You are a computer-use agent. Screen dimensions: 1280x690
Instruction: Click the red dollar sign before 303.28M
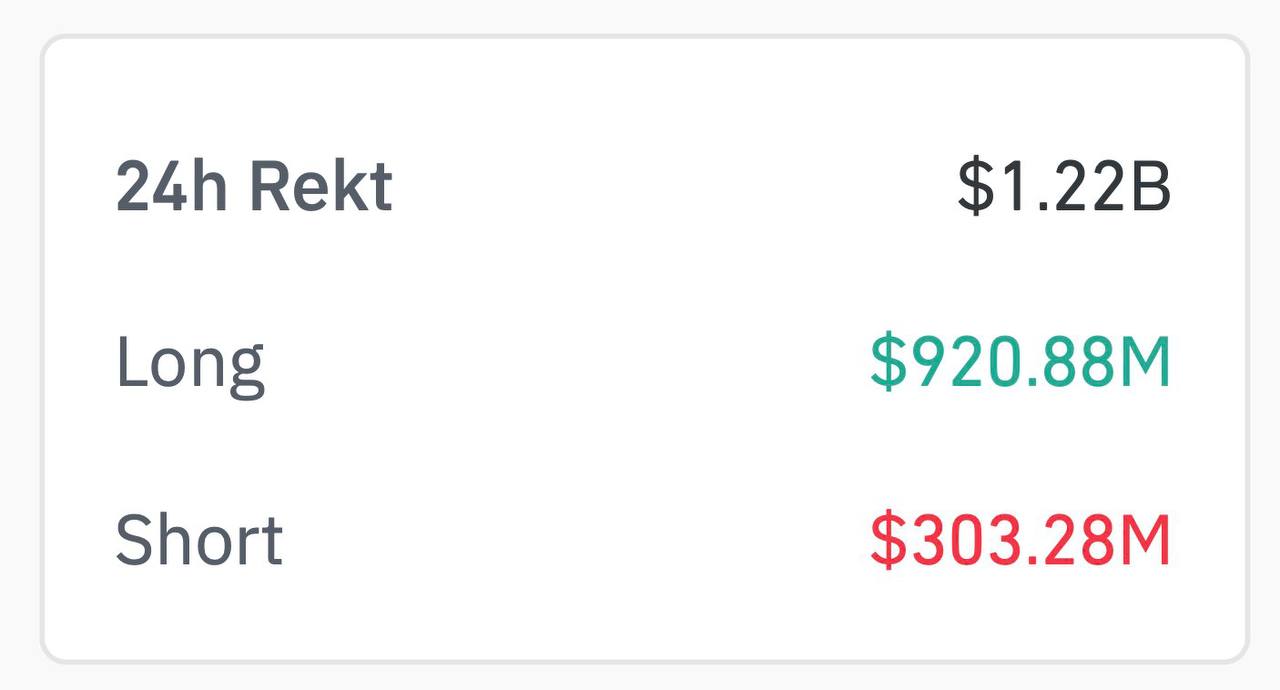(887, 540)
